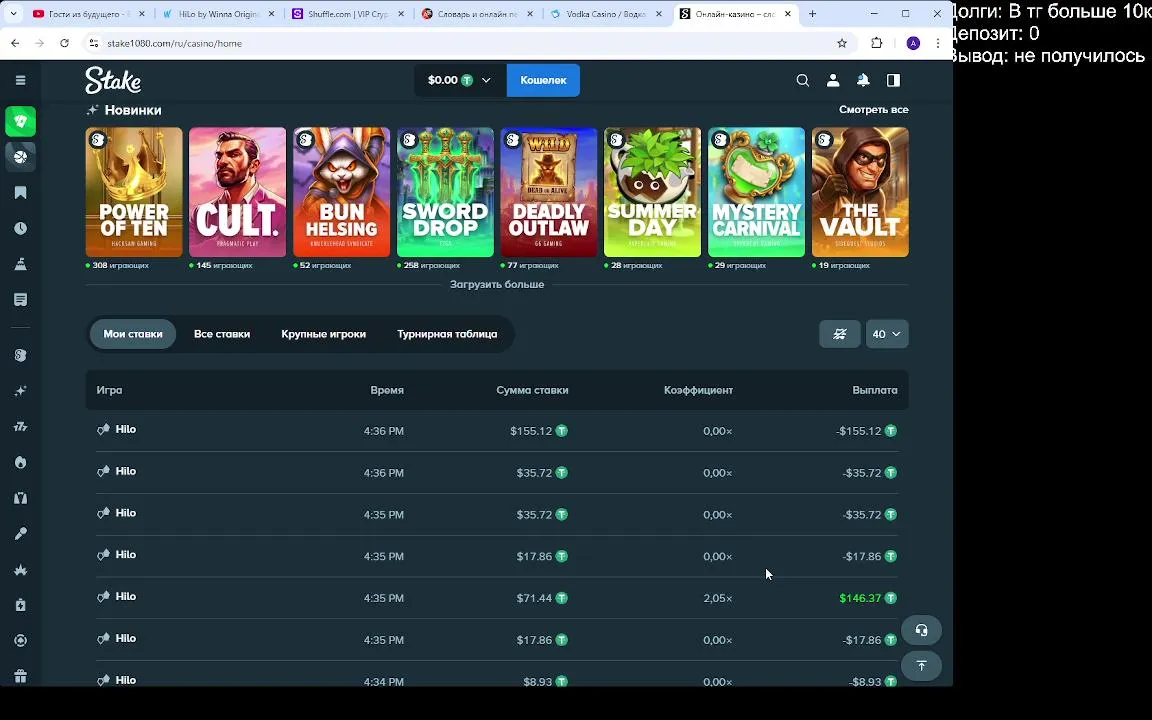Open the Deadly Outlaw game thumbnail

click(x=549, y=192)
